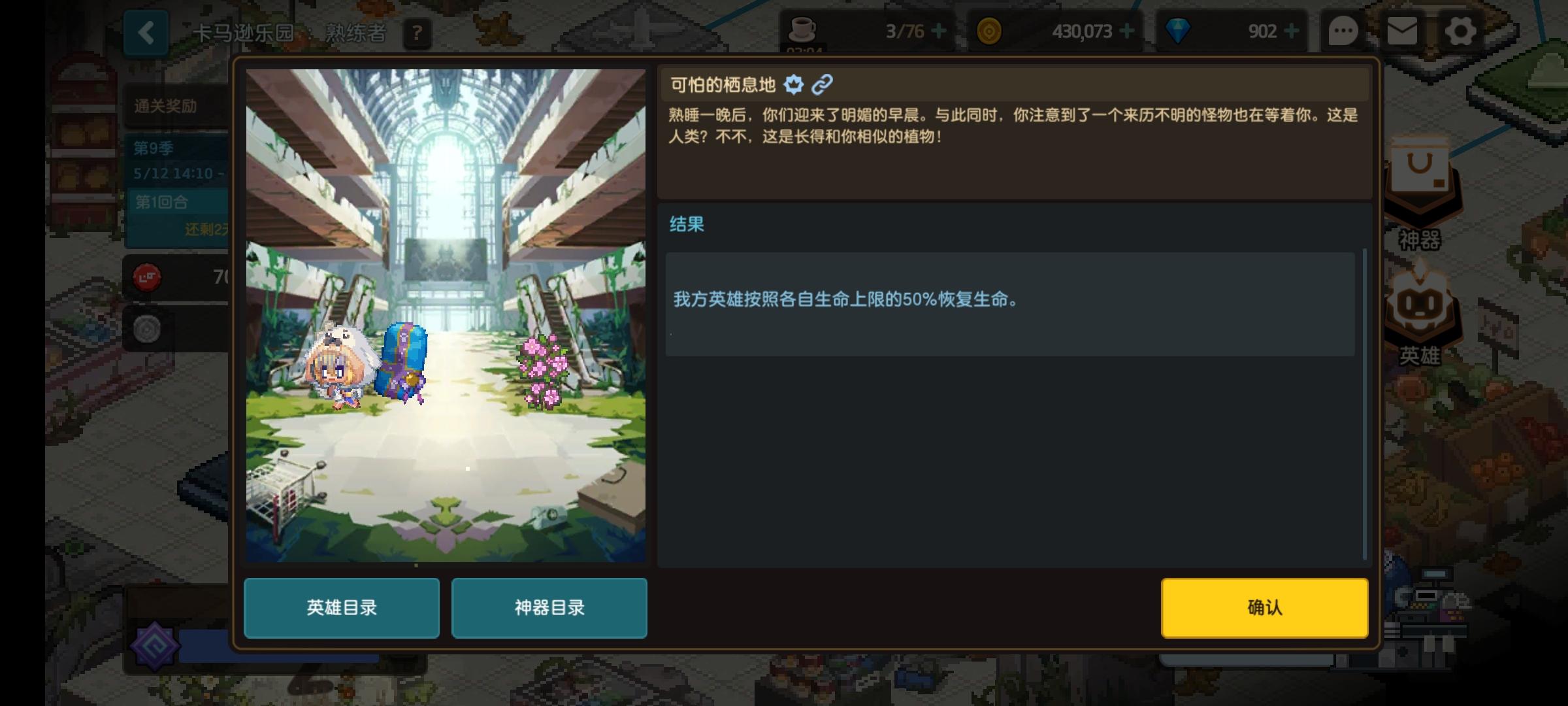
Task: Click the purple rune emblem icon
Action: (155, 646)
